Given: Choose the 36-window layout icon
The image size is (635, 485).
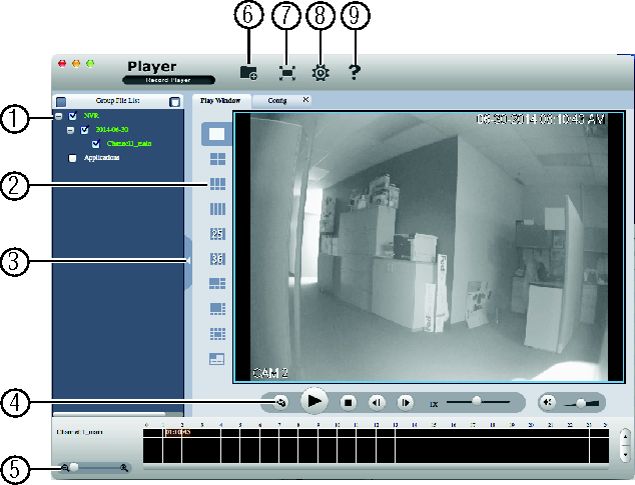Looking at the screenshot, I should [217, 259].
